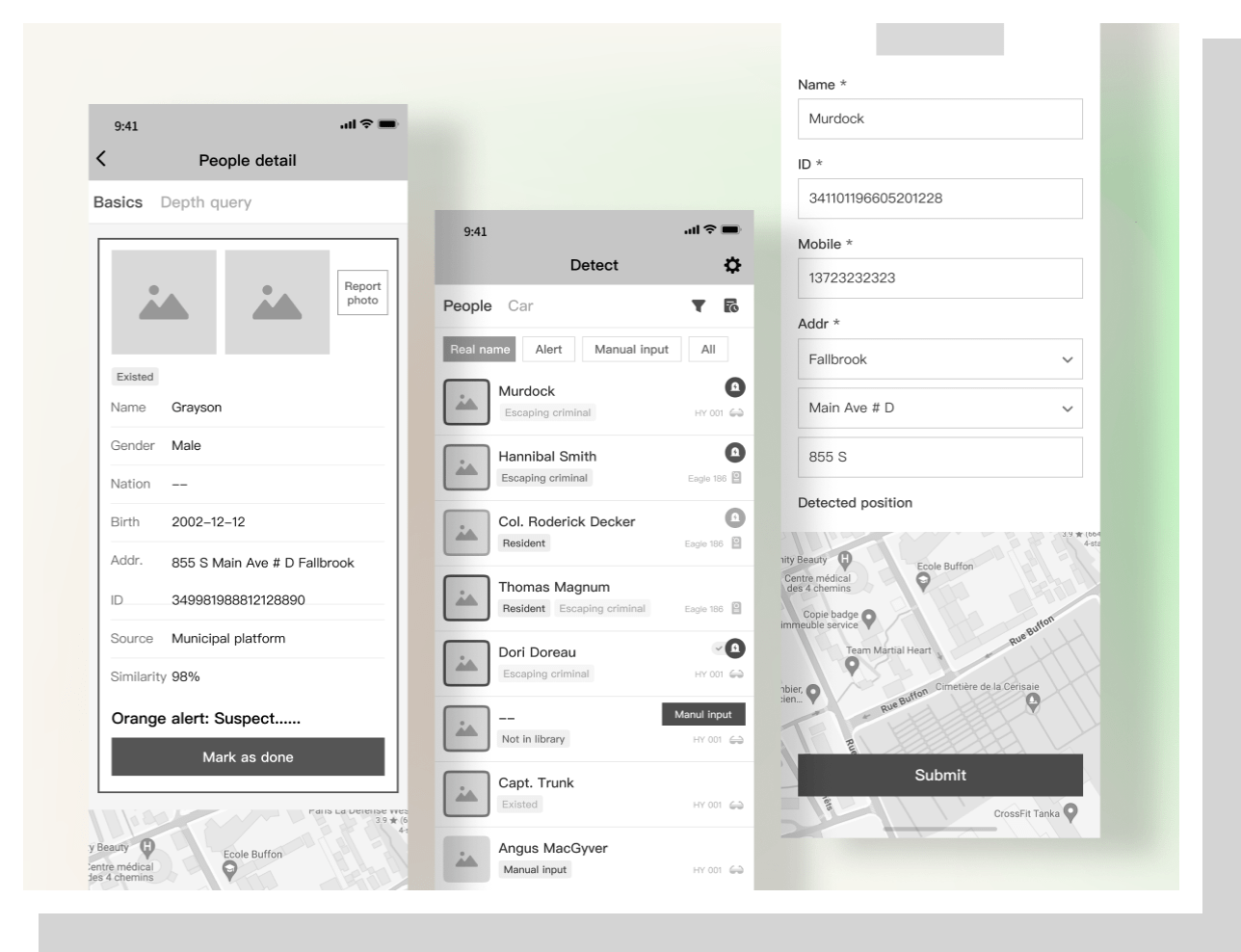This screenshot has width=1241, height=952.
Task: Open first photo placeholder in People detail
Action: click(x=164, y=302)
